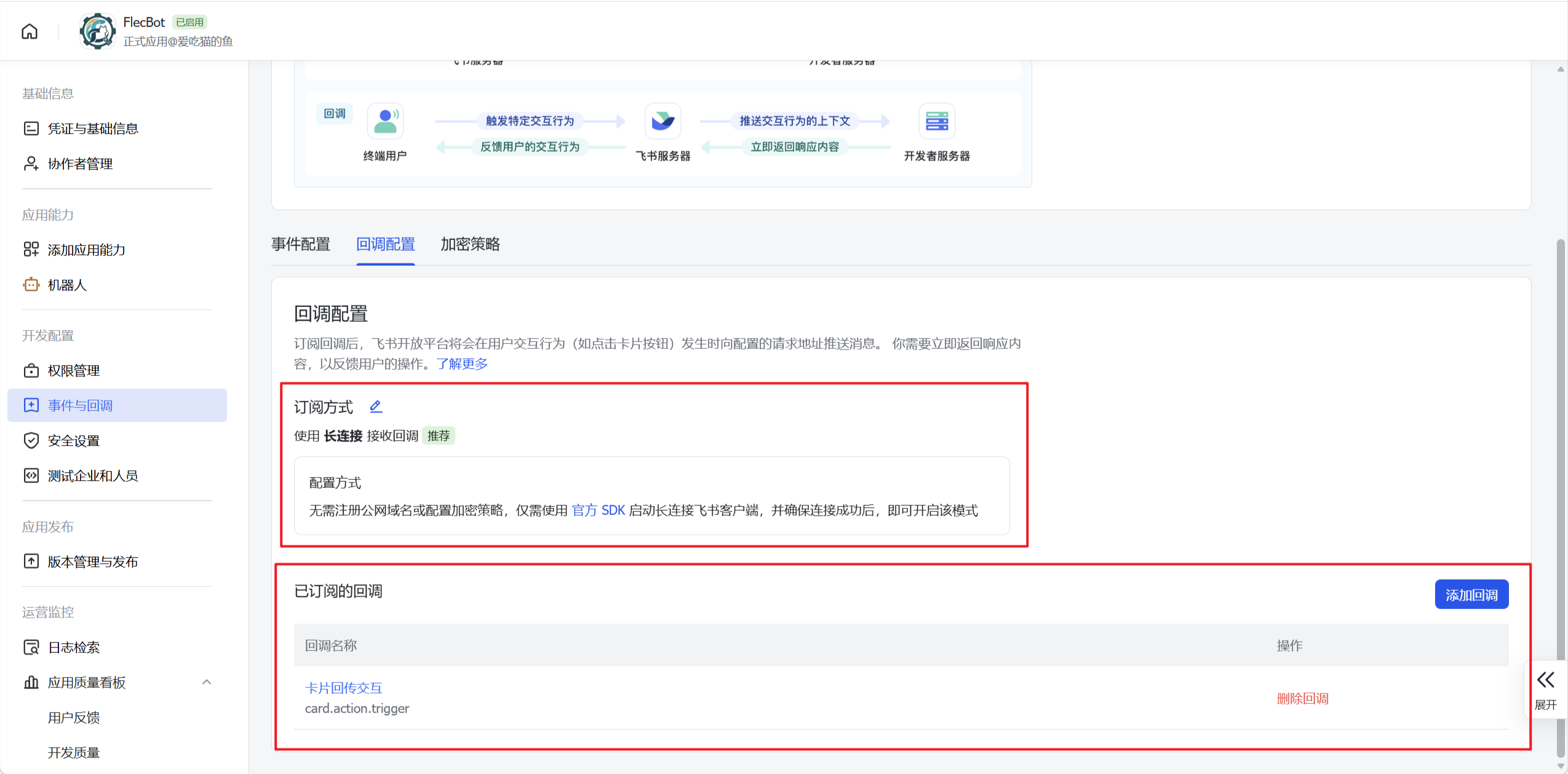Open the 卡片回传交互 callback link
This screenshot has height=774, width=1568.
click(343, 688)
